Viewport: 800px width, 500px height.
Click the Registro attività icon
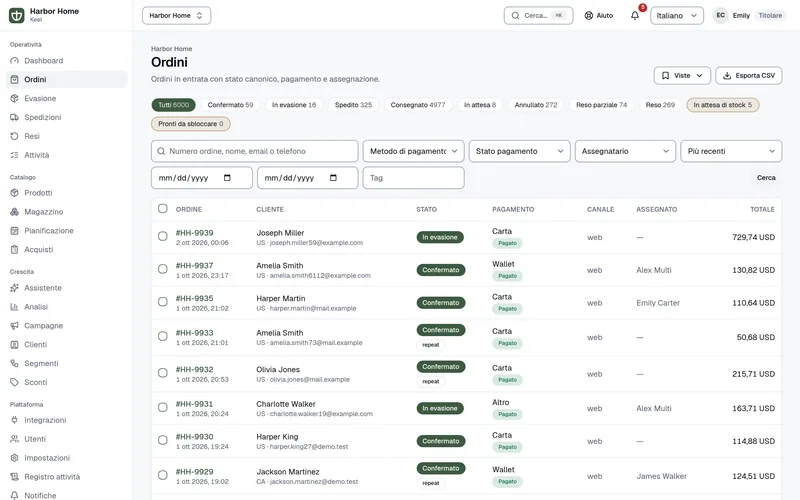pyautogui.click(x=14, y=477)
